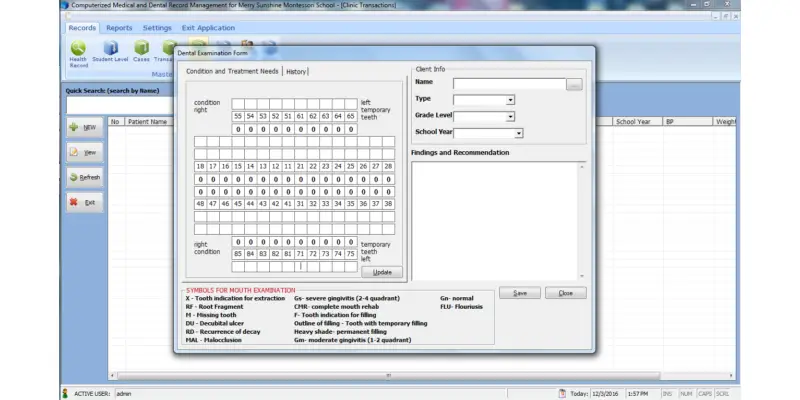
Task: Click the horizontal scrollbar of Clinic Transactions grid
Action: (x=388, y=376)
